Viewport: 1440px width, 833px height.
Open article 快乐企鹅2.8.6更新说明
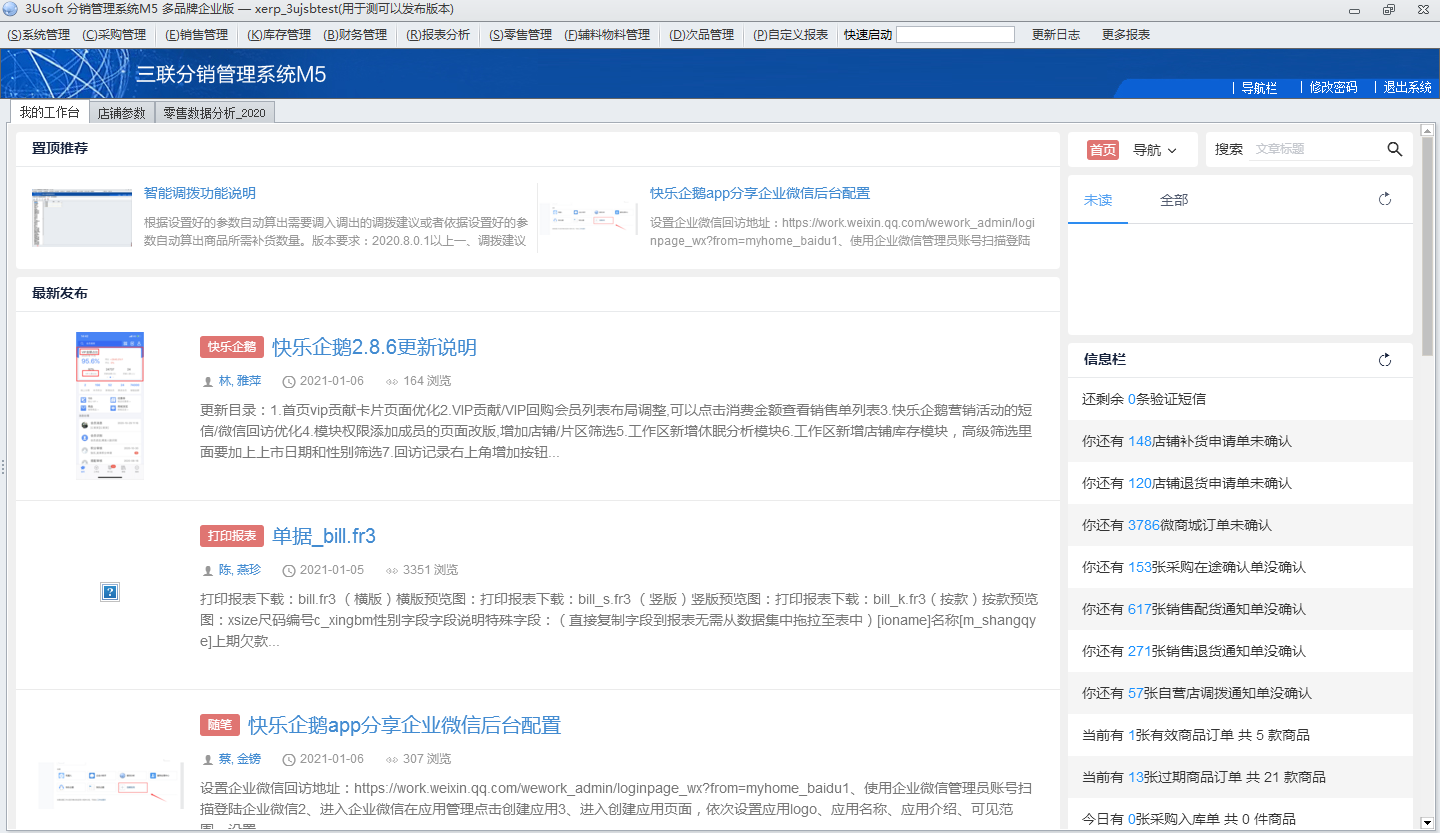(x=374, y=347)
